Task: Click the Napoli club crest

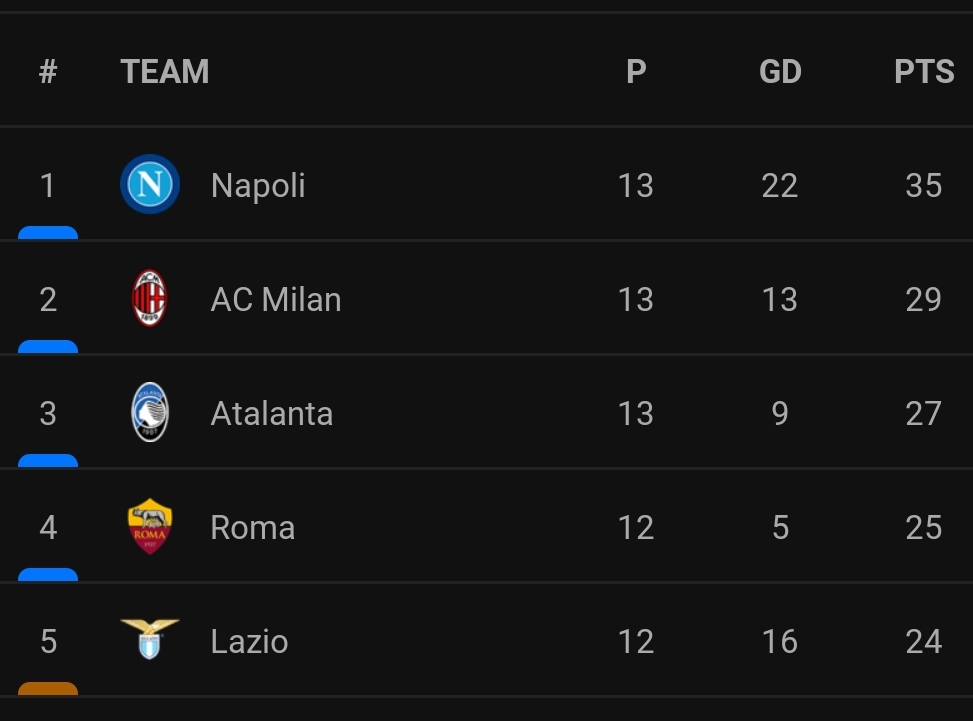Action: click(149, 184)
